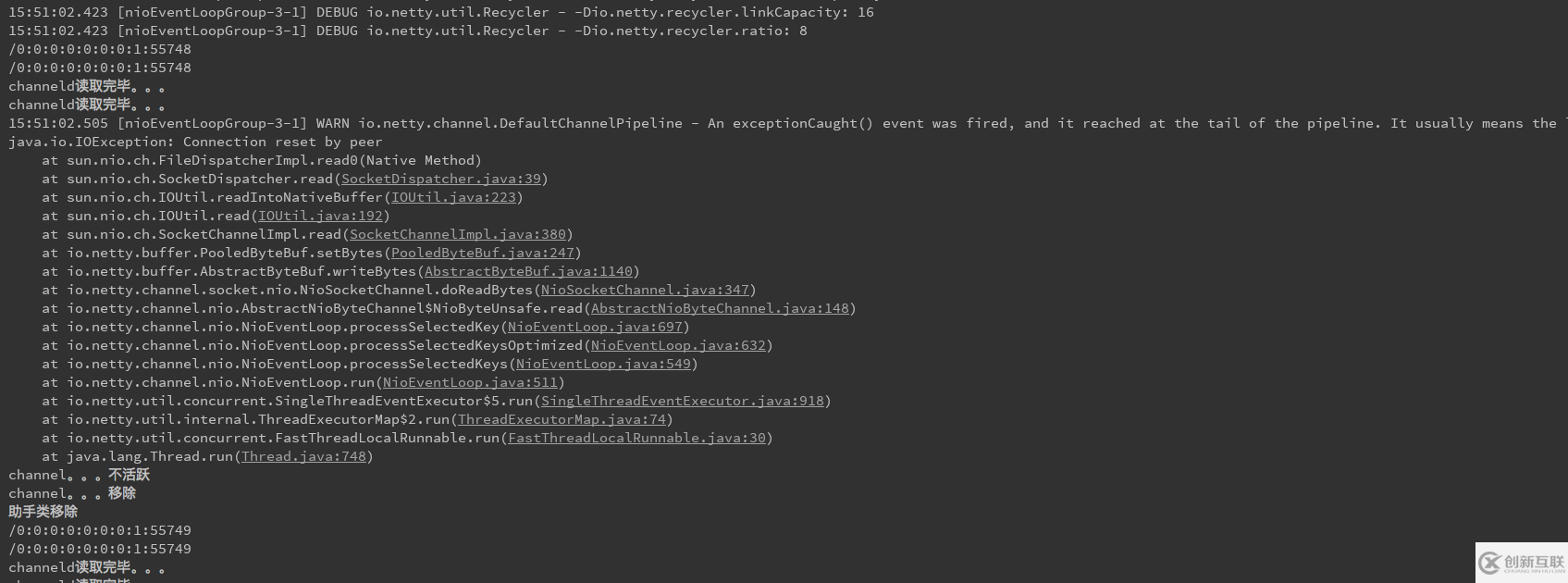This screenshot has height=583, width=1568.
Task: Go to AbstractNioByteChannel.java:148
Action: [720, 308]
